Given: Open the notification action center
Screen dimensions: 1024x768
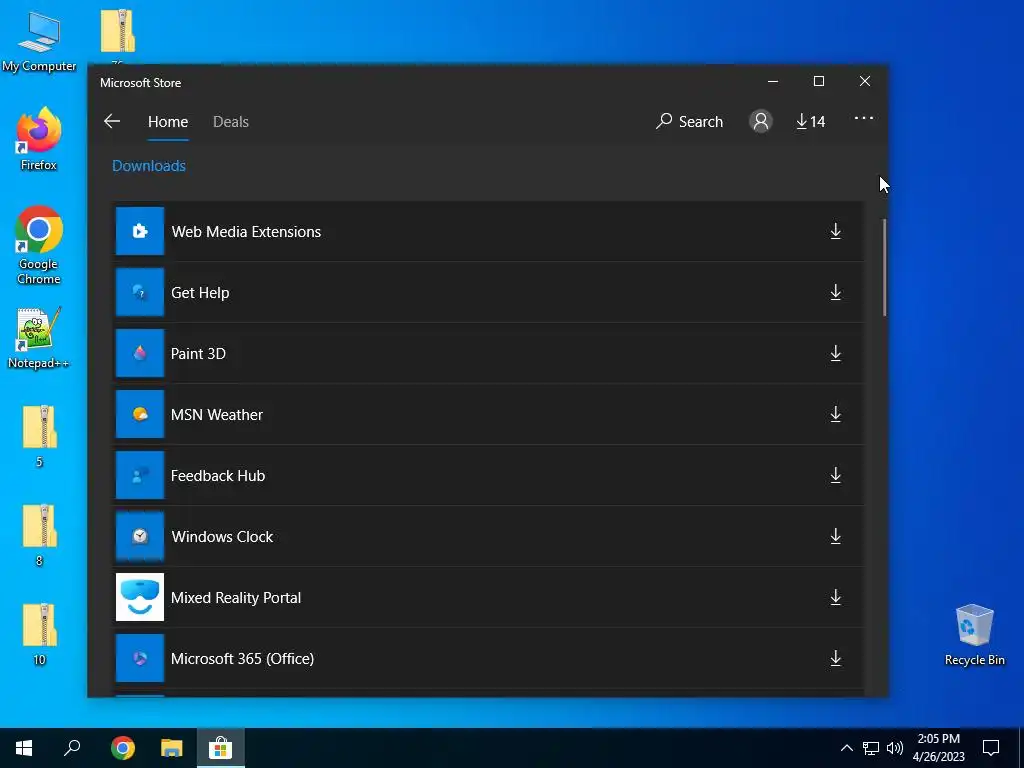Looking at the screenshot, I should tap(991, 748).
